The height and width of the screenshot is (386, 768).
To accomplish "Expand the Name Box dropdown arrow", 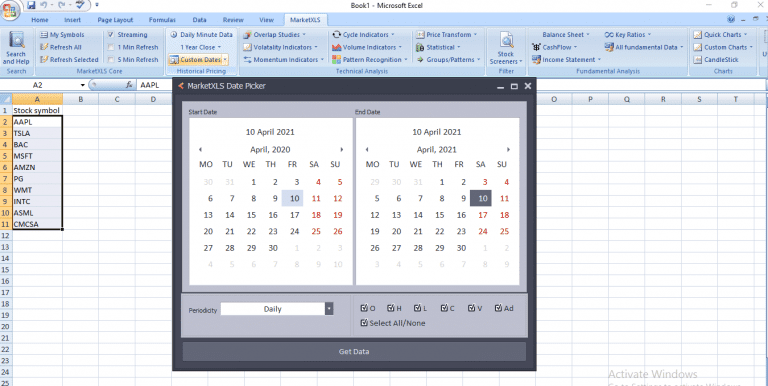I will (x=83, y=85).
